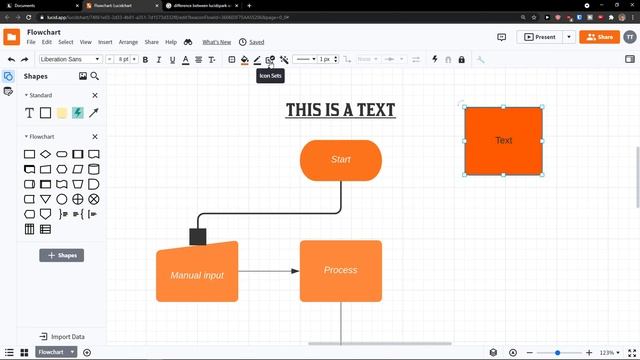Screen dimensions: 640x360
Task: Select the Text T shape tool
Action: (x=29, y=113)
